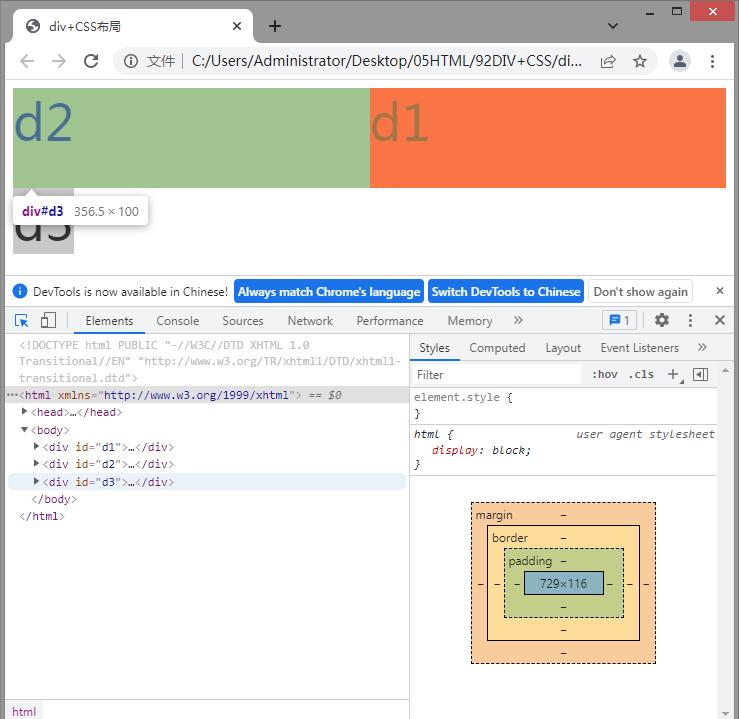Click the styles Filter input field

pyautogui.click(x=497, y=374)
